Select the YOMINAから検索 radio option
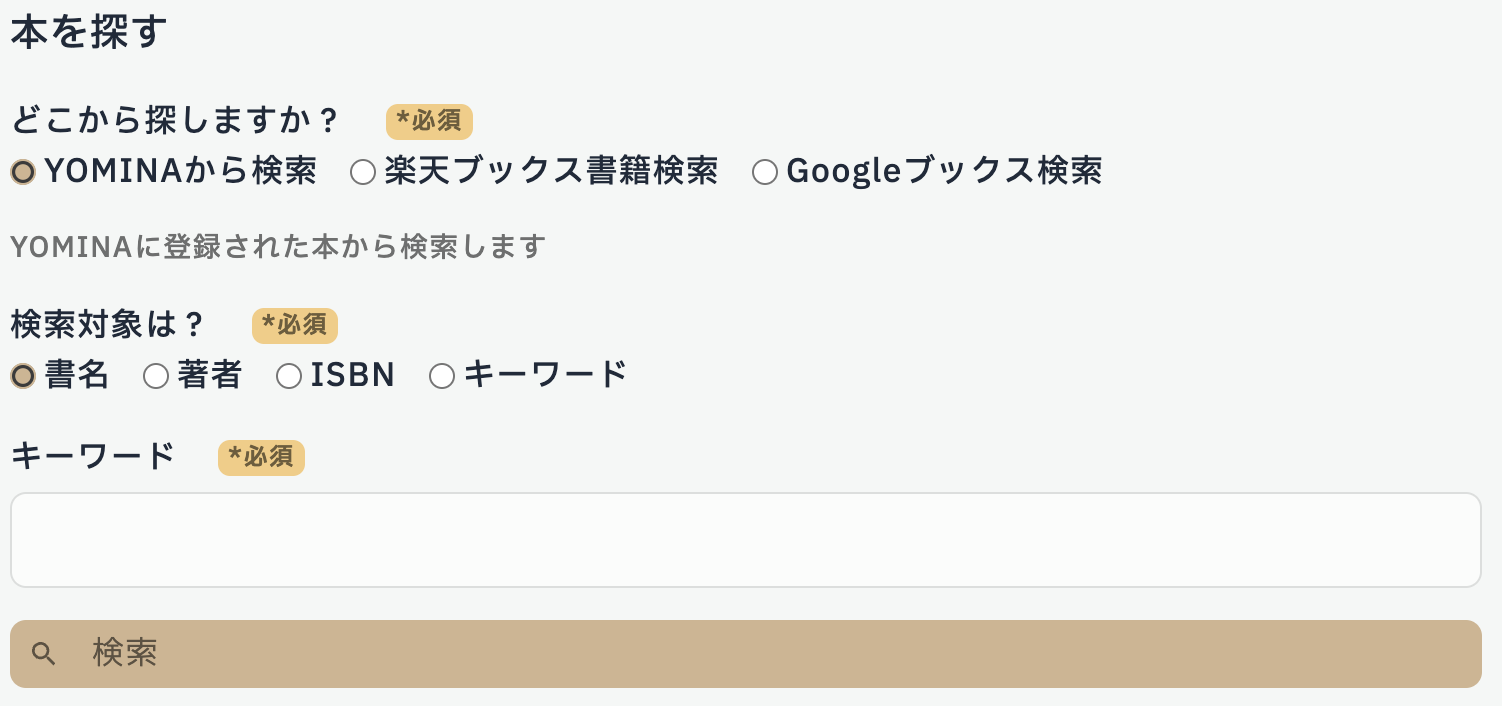 tap(23, 171)
